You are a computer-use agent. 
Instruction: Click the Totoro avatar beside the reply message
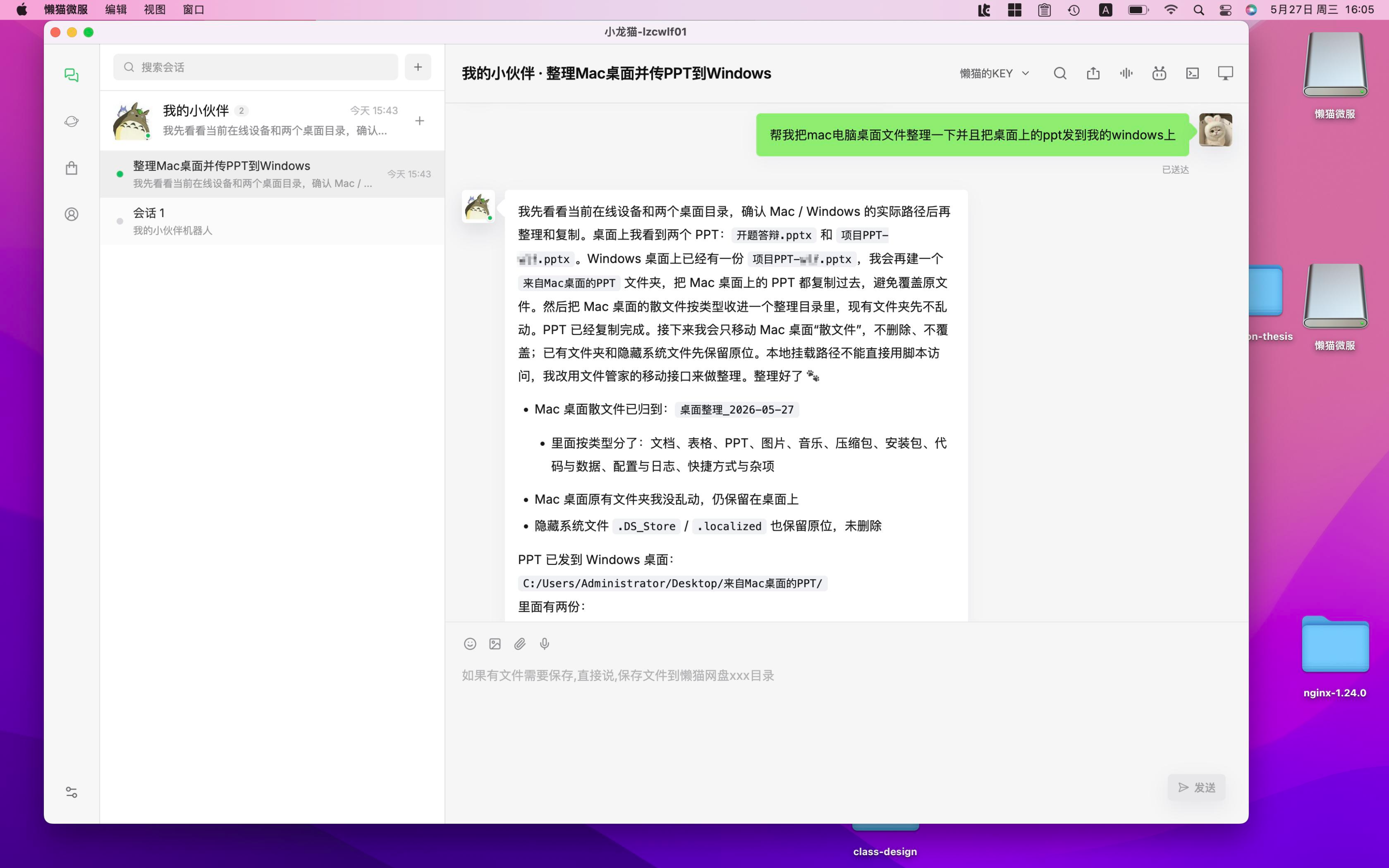pos(478,207)
